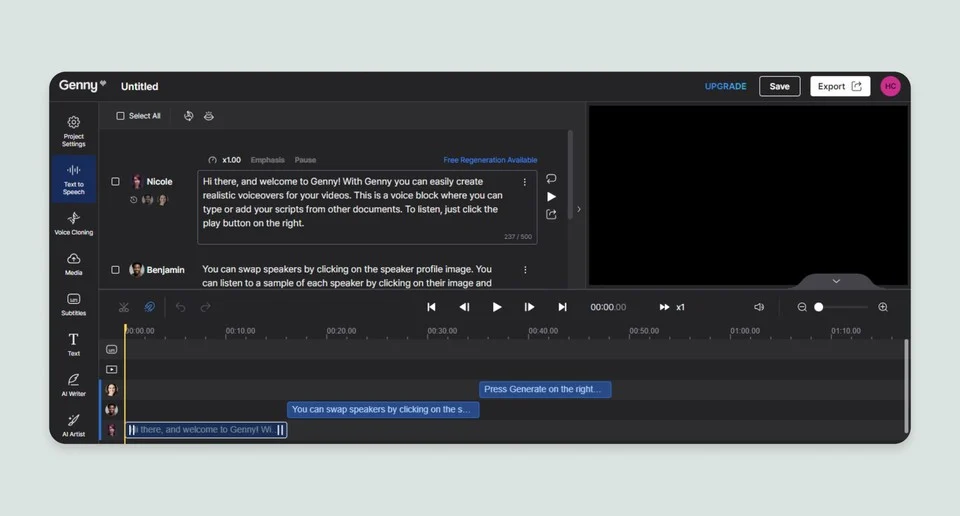Viewport: 960px width, 516px height.
Task: Open the Subtitles panel
Action: [73, 304]
